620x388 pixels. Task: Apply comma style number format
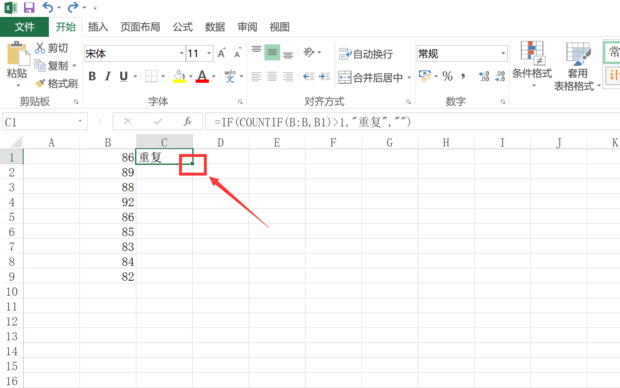tap(463, 76)
